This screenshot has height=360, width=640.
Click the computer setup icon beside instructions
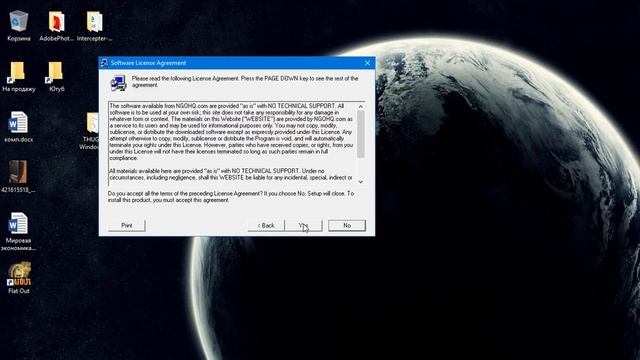coord(118,83)
